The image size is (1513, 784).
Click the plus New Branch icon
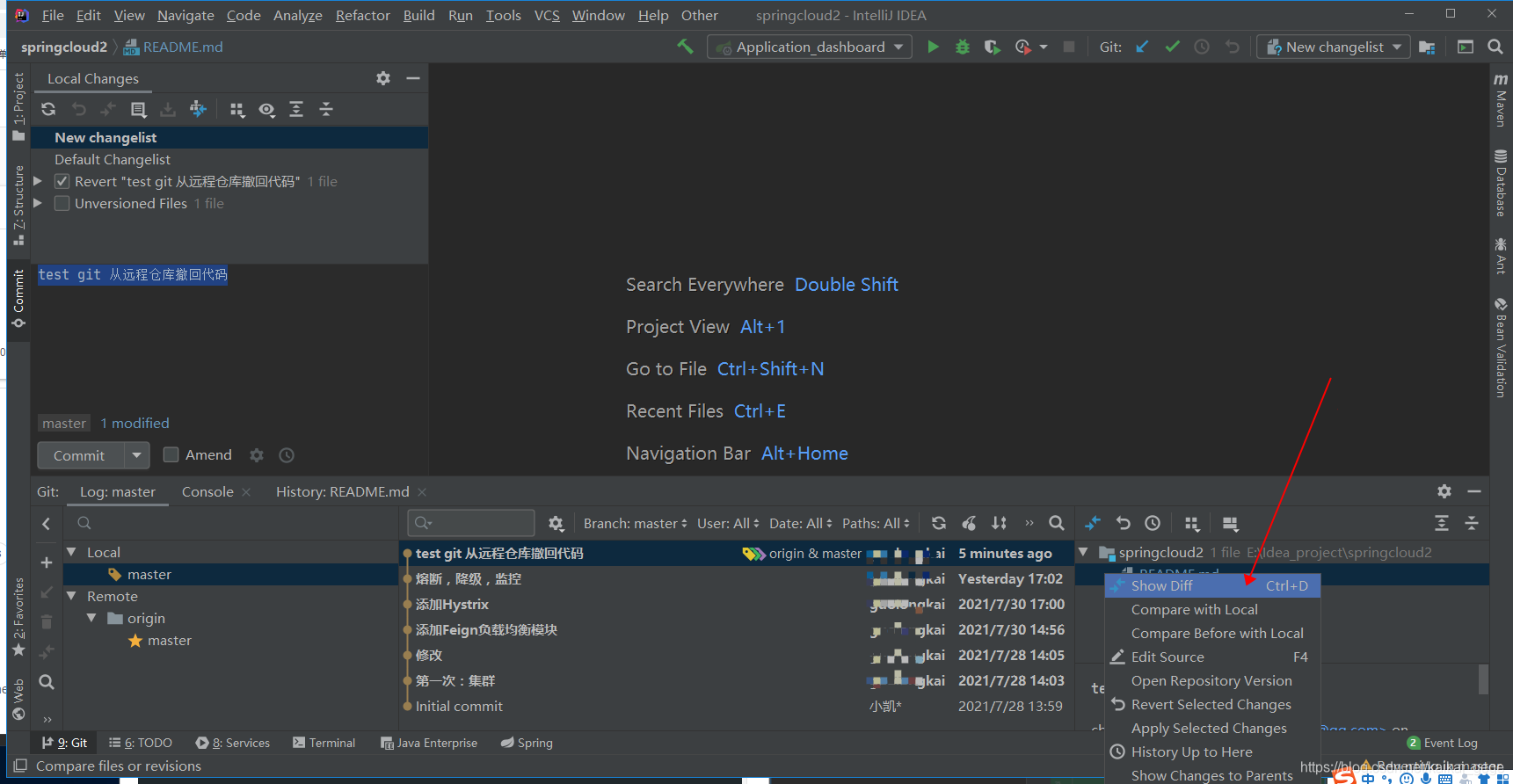coord(47,563)
